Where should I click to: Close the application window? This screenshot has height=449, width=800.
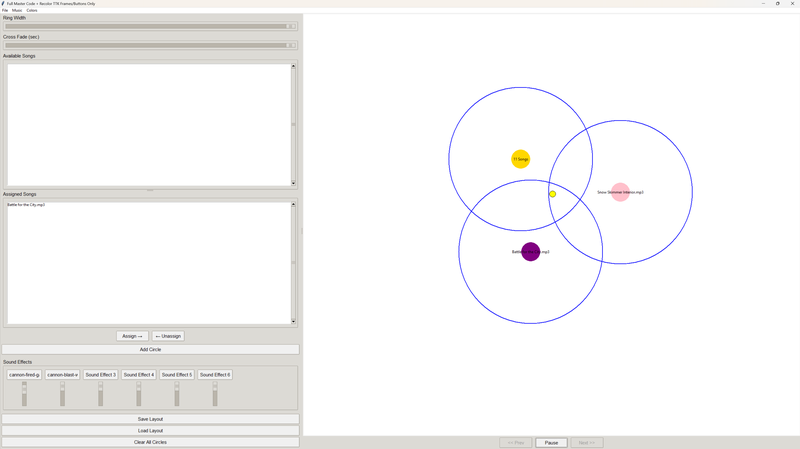[792, 4]
